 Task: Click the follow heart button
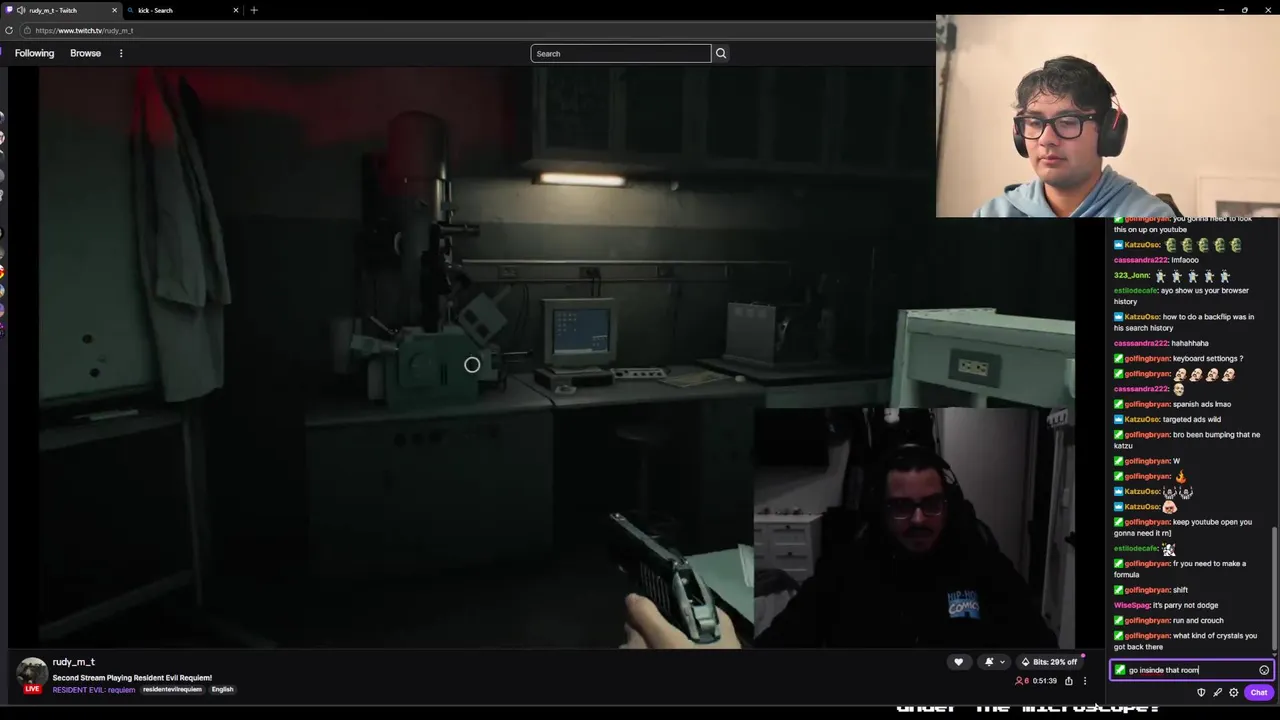coord(958,662)
